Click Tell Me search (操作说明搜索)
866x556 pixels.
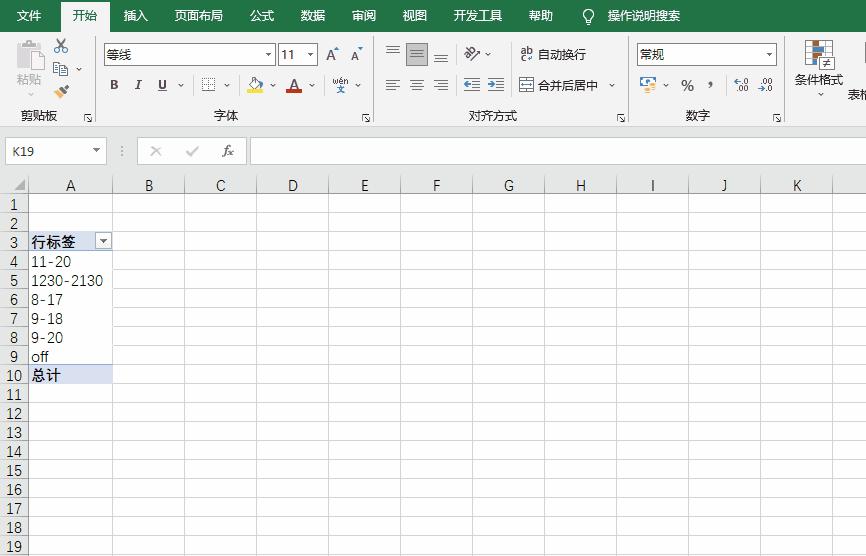[x=643, y=15]
